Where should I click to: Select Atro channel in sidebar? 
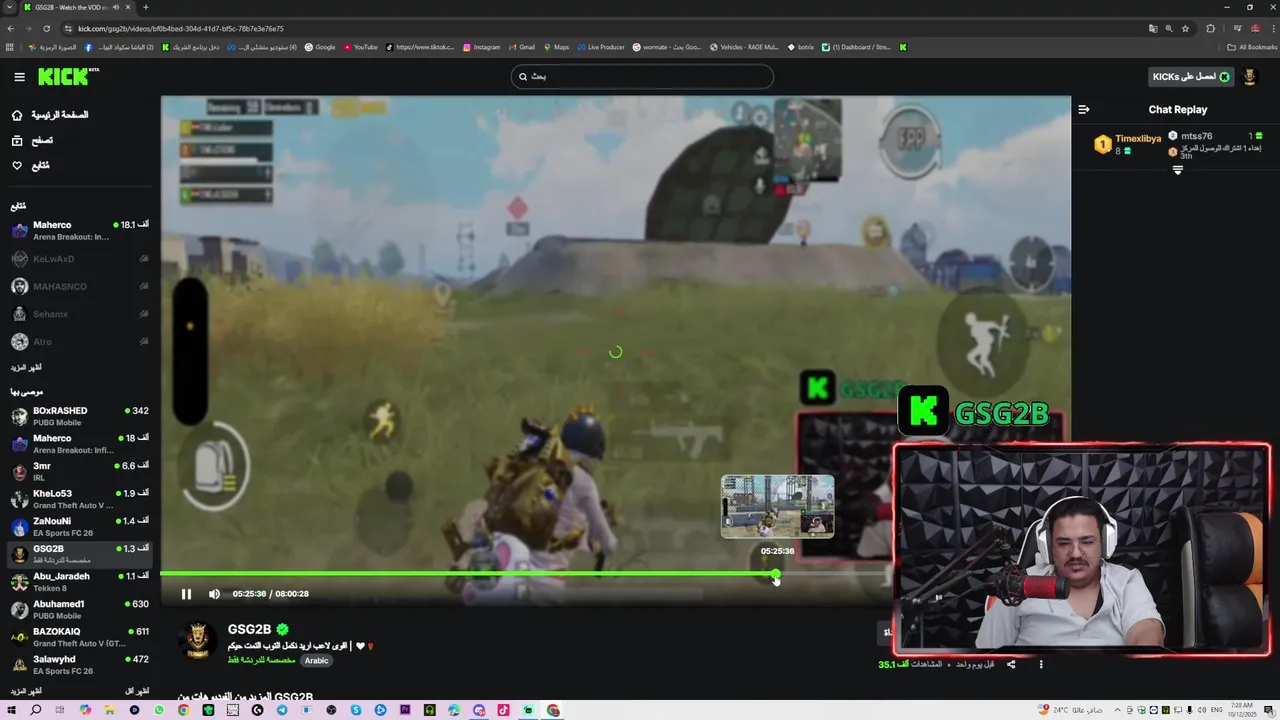[80, 342]
